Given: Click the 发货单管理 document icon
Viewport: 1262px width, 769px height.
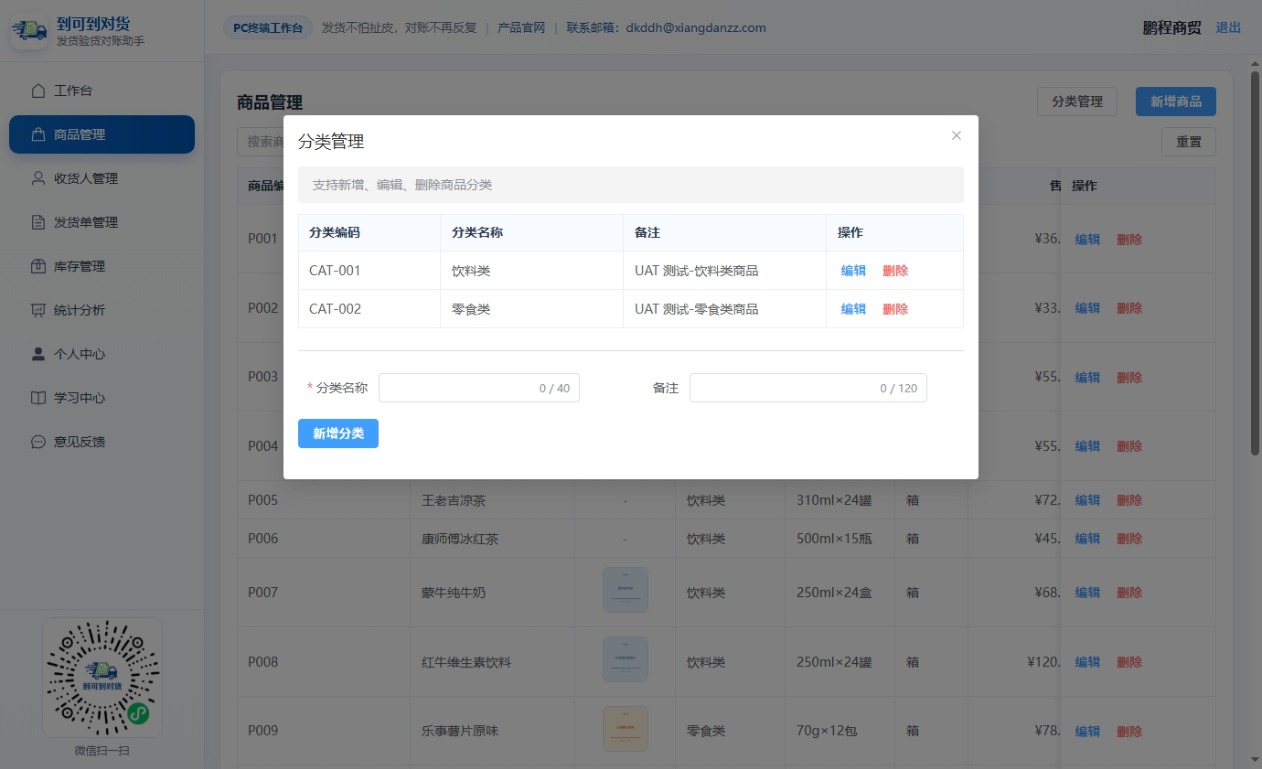Looking at the screenshot, I should [38, 223].
